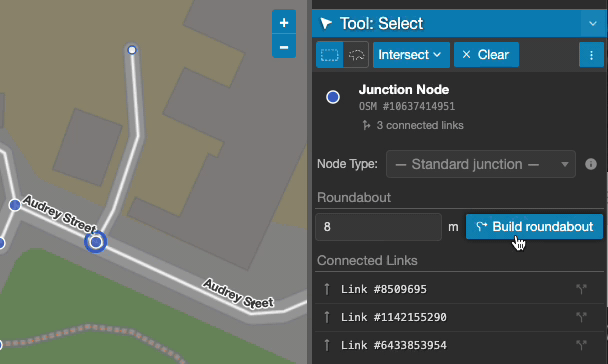Select Link #8509695 row
Viewport: 608px width, 364px height.
click(459, 289)
